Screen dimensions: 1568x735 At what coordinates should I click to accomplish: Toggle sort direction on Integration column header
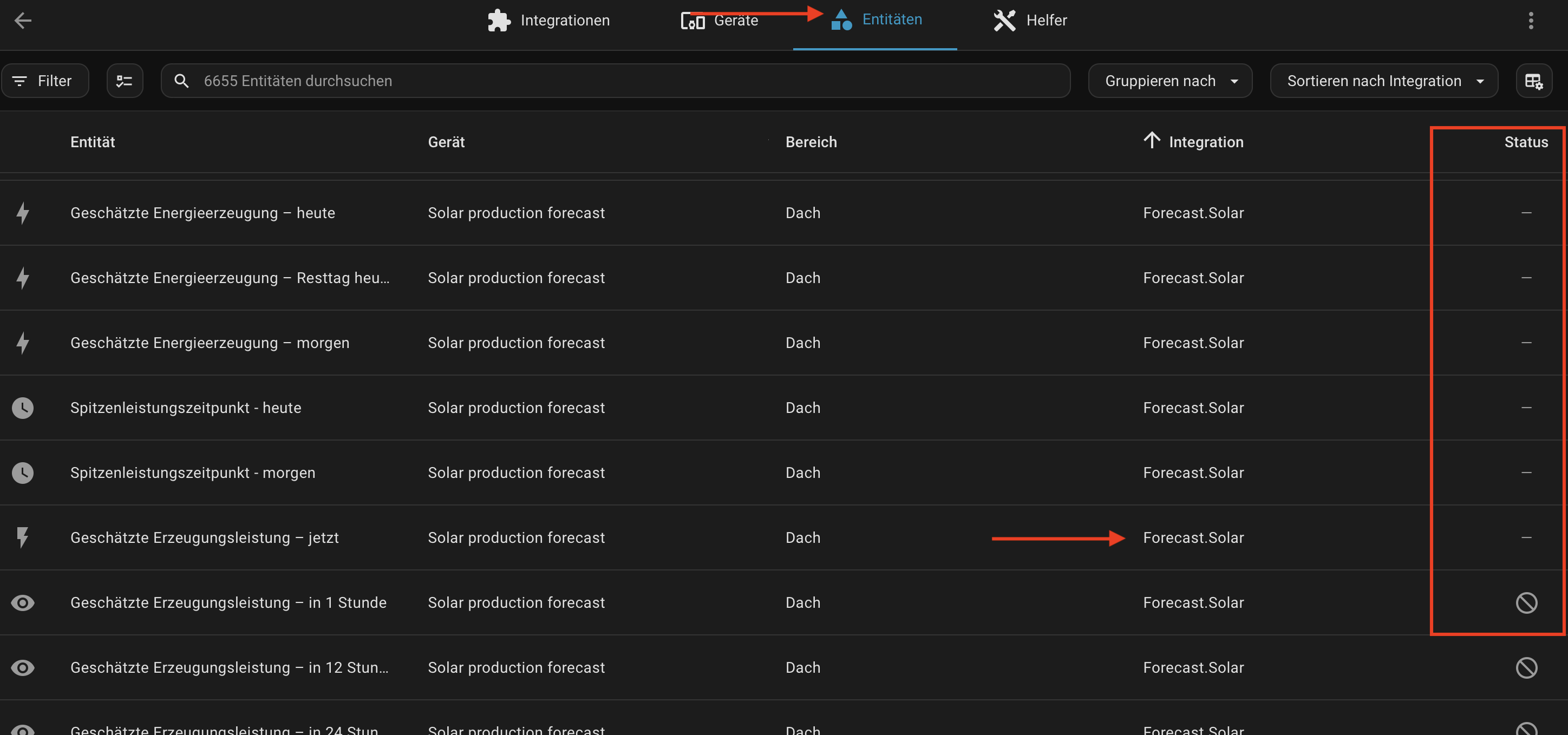pyautogui.click(x=1193, y=142)
